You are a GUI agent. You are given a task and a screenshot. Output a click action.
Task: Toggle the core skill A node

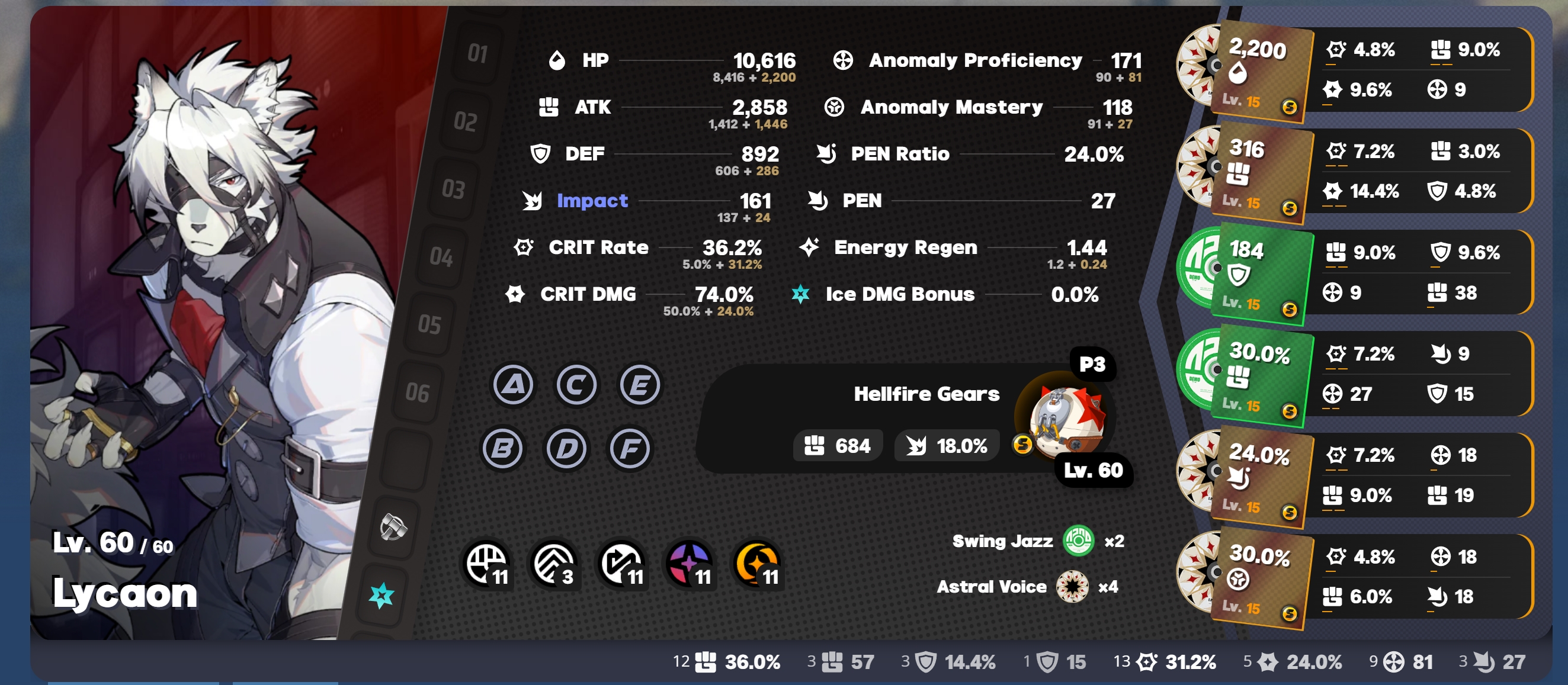[x=513, y=385]
